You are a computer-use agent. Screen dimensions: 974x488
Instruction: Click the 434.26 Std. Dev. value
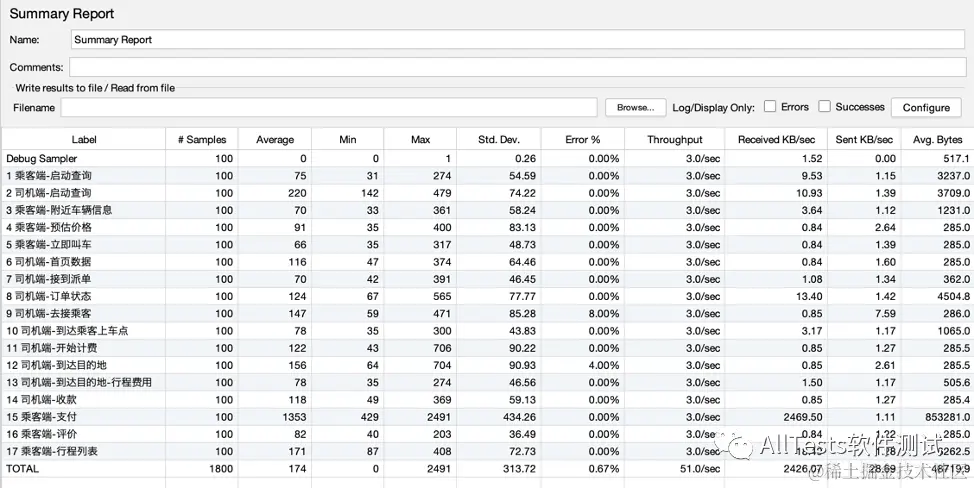519,417
